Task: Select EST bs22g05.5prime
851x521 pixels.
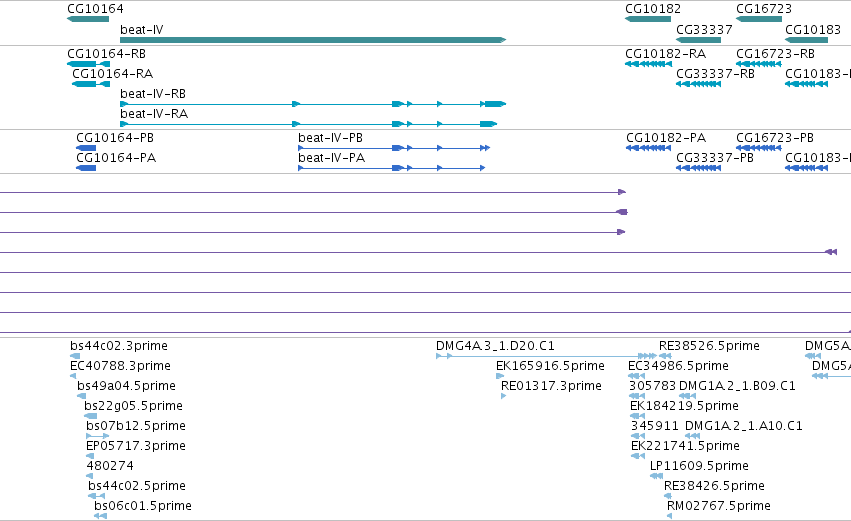Action: 91,416
